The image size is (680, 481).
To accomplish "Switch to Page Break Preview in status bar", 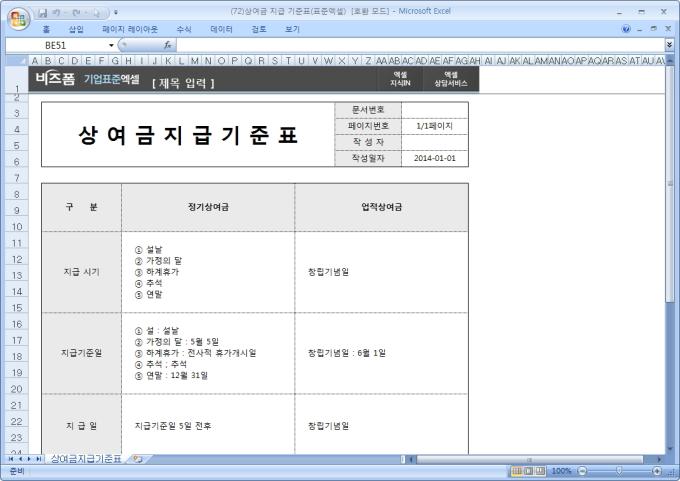I will 540,471.
